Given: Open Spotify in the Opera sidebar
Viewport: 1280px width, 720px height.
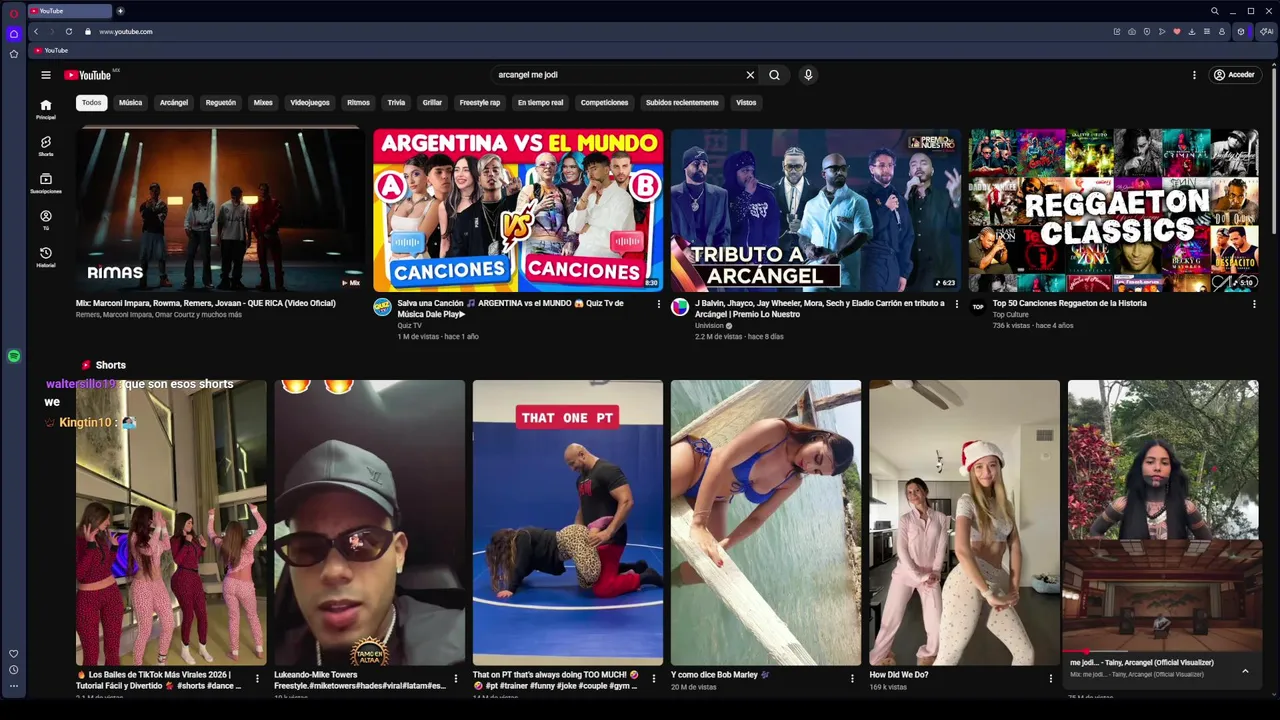Looking at the screenshot, I should (14, 356).
